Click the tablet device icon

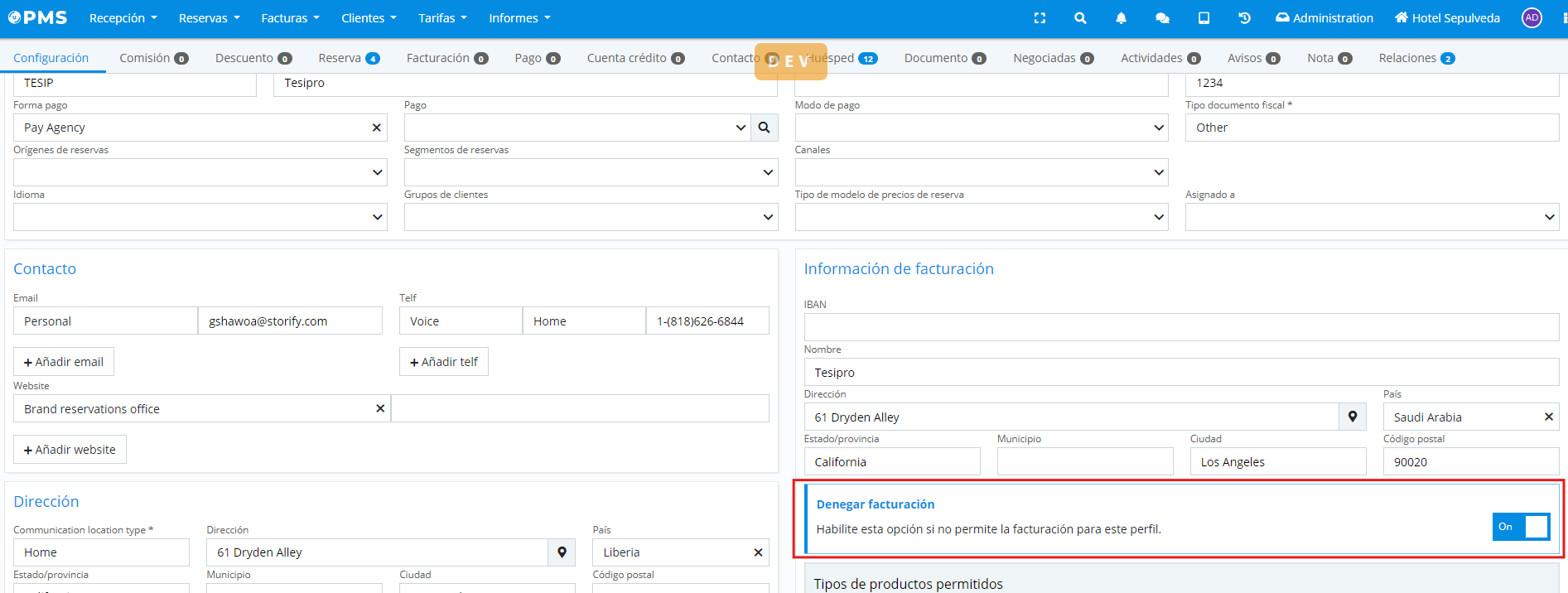[x=1204, y=18]
